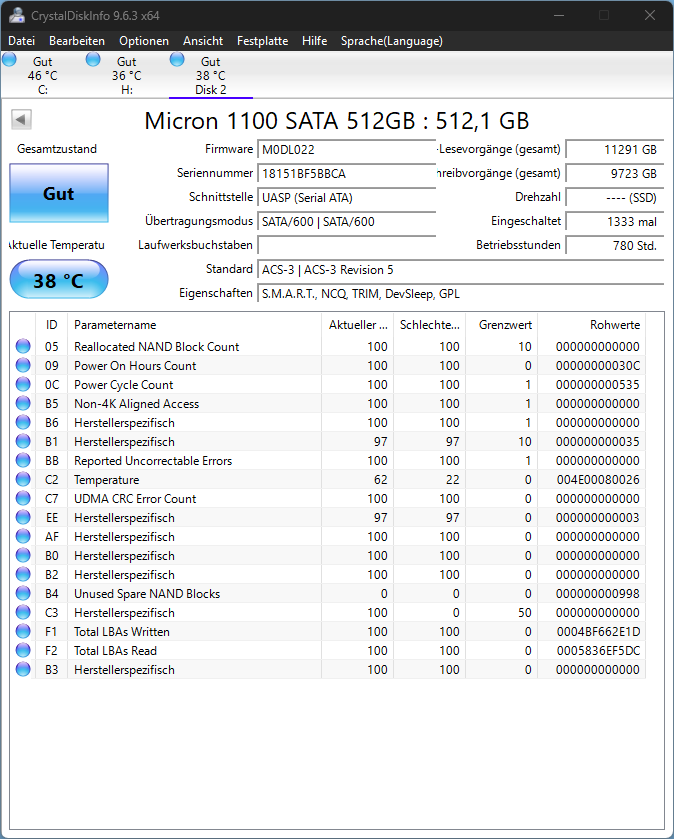This screenshot has height=839, width=674.
Task: Click the status dot beside Total LBAs Written
Action: [x=22, y=632]
